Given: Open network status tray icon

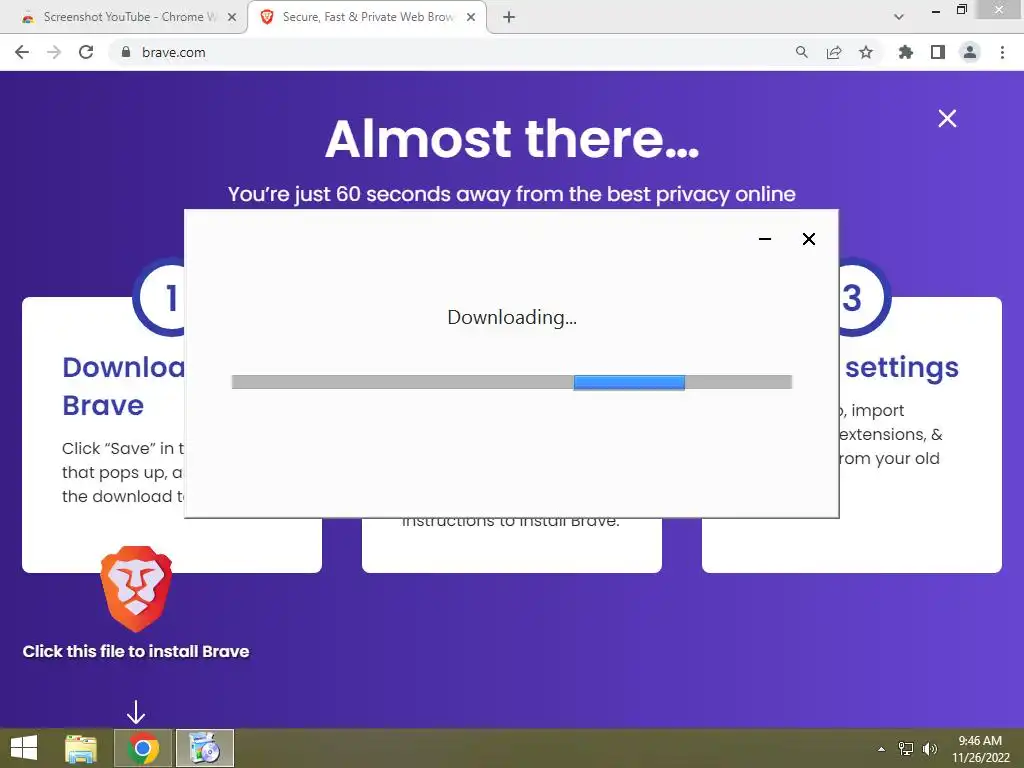Looking at the screenshot, I should [906, 749].
